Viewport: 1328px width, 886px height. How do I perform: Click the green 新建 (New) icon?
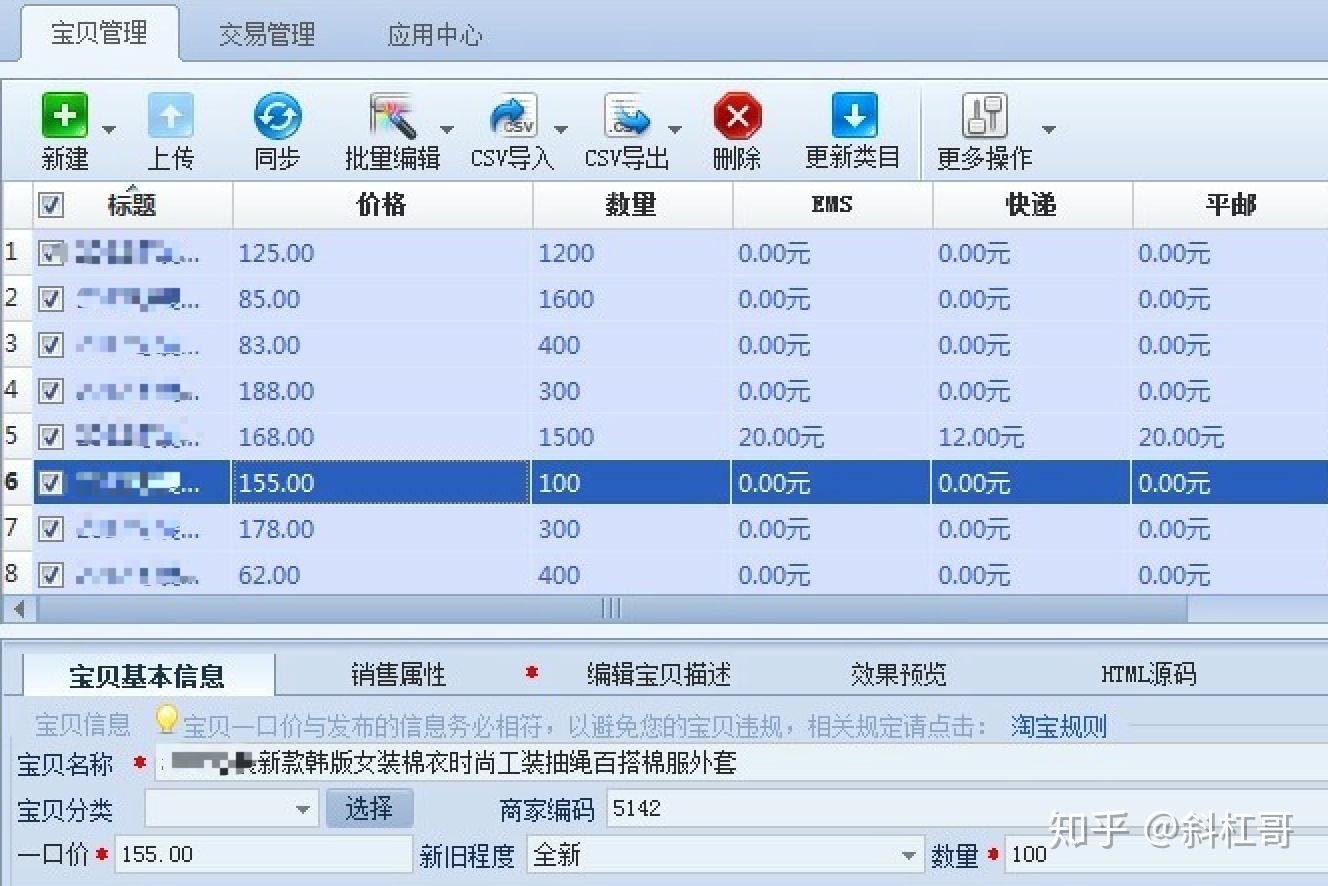tap(65, 116)
